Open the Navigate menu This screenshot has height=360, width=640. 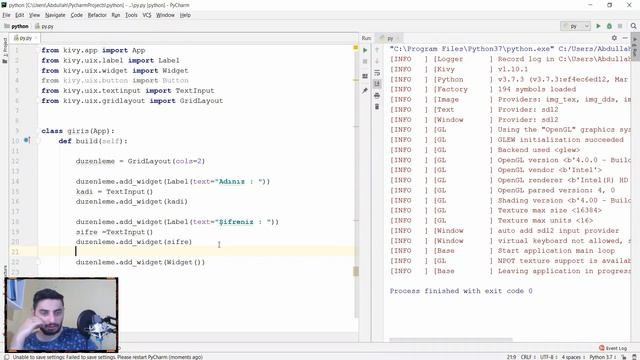click(55, 15)
